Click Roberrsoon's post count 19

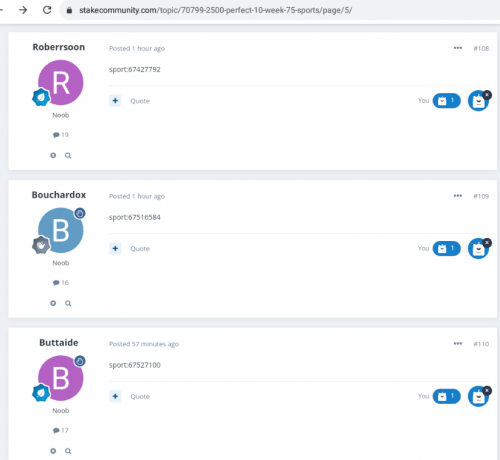[61, 135]
